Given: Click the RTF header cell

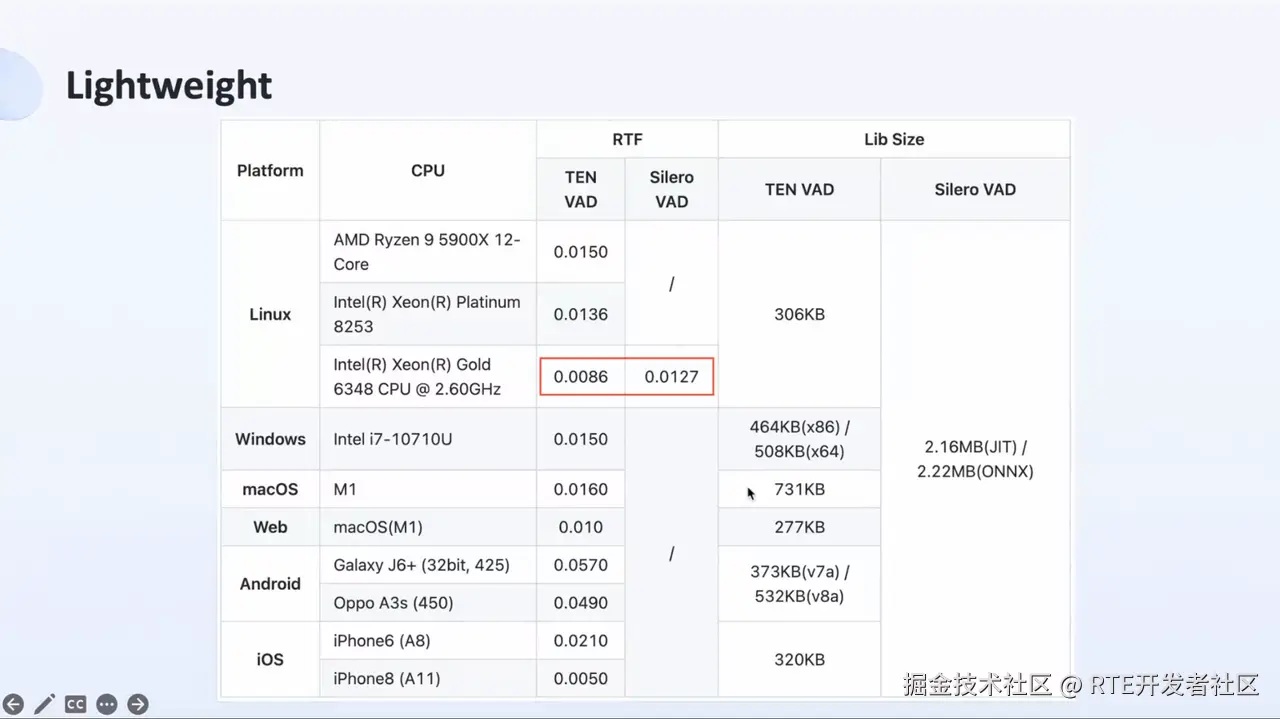Looking at the screenshot, I should (627, 139).
